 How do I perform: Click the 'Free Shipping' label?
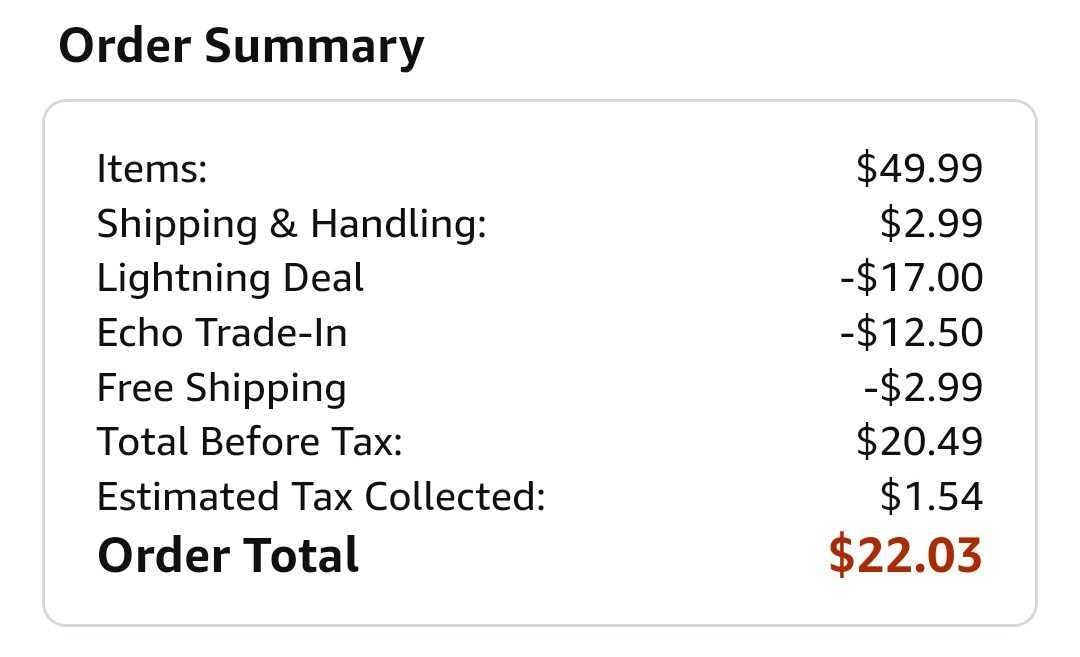click(222, 387)
